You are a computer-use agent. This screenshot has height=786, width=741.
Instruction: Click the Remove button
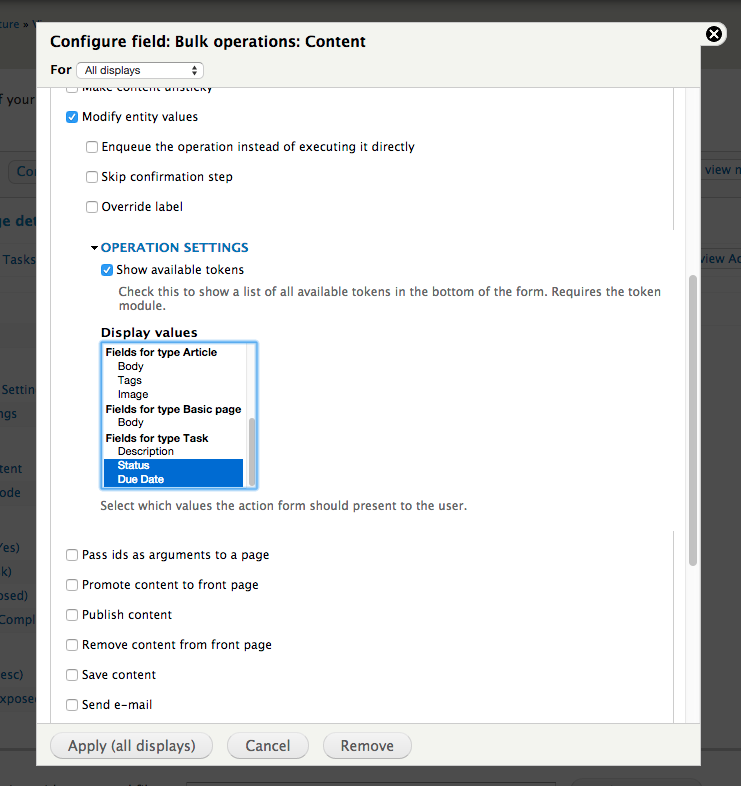coord(367,746)
